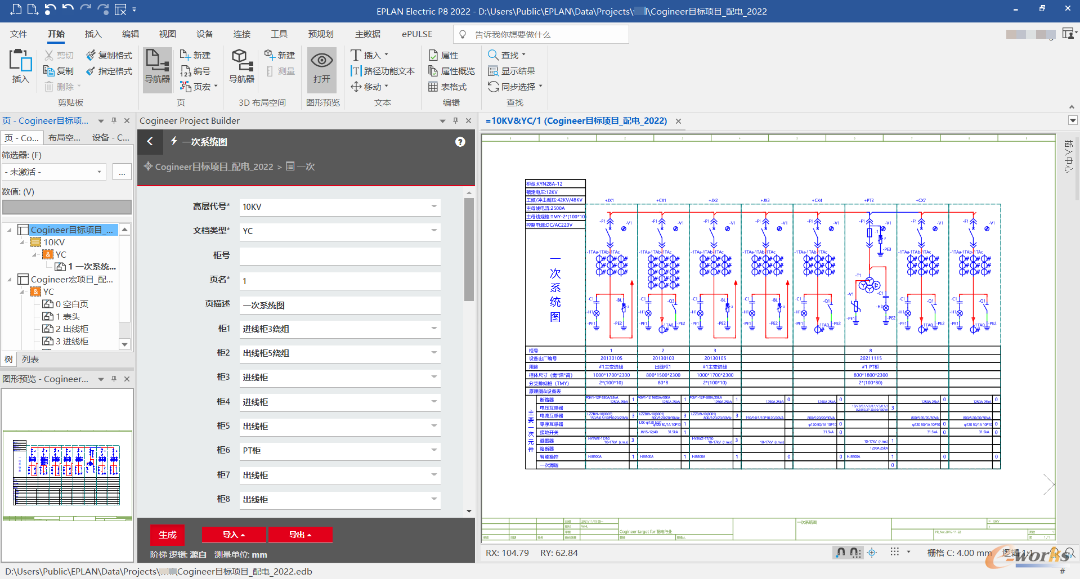Toggle the design mode crosshair icon
This screenshot has height=579, width=1080.
click(x=872, y=552)
